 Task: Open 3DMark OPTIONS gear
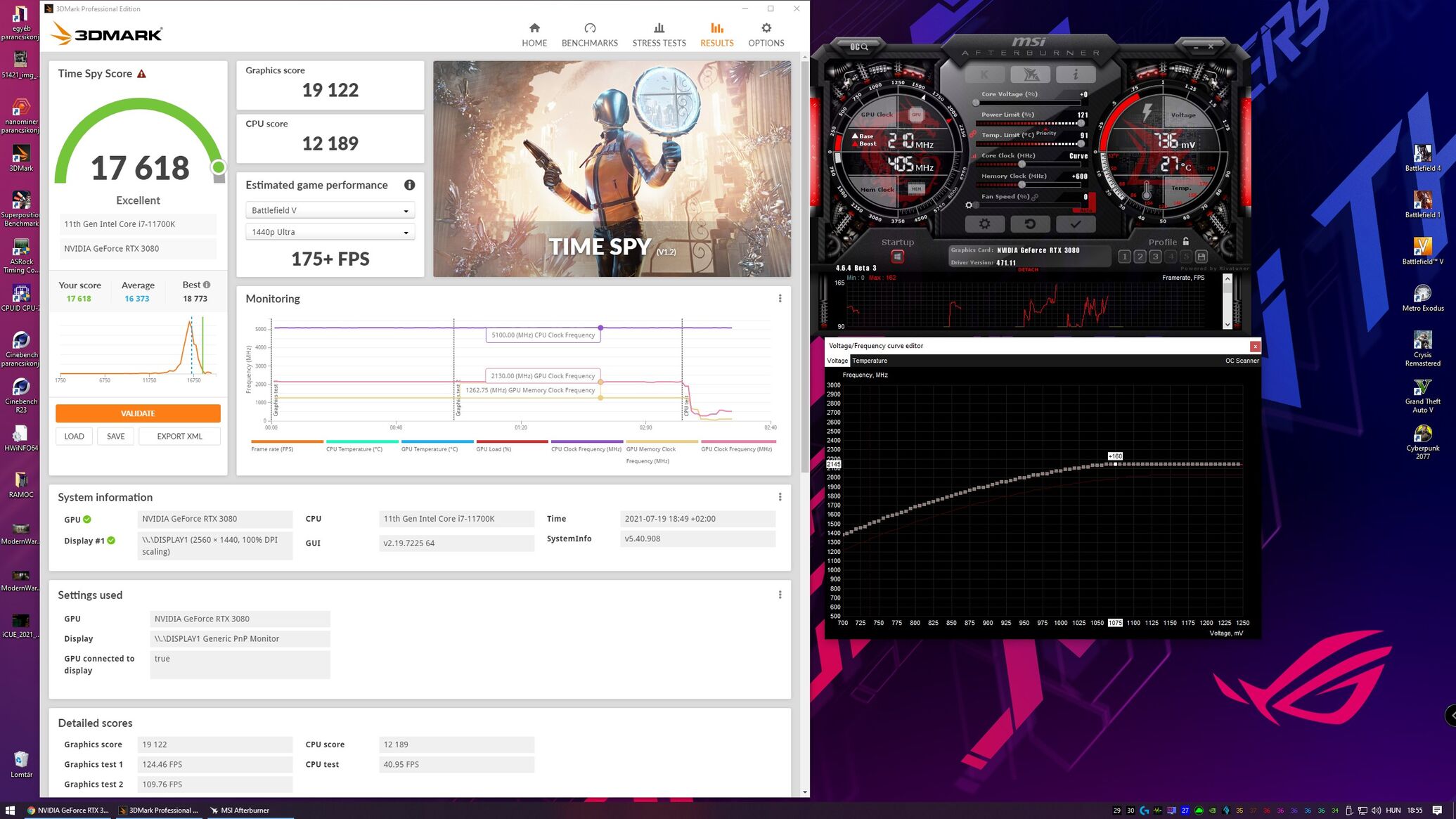[766, 34]
